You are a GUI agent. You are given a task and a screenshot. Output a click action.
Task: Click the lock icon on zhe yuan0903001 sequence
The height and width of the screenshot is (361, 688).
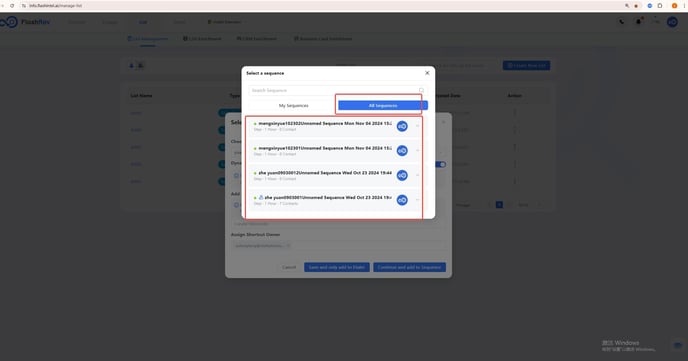(261, 197)
